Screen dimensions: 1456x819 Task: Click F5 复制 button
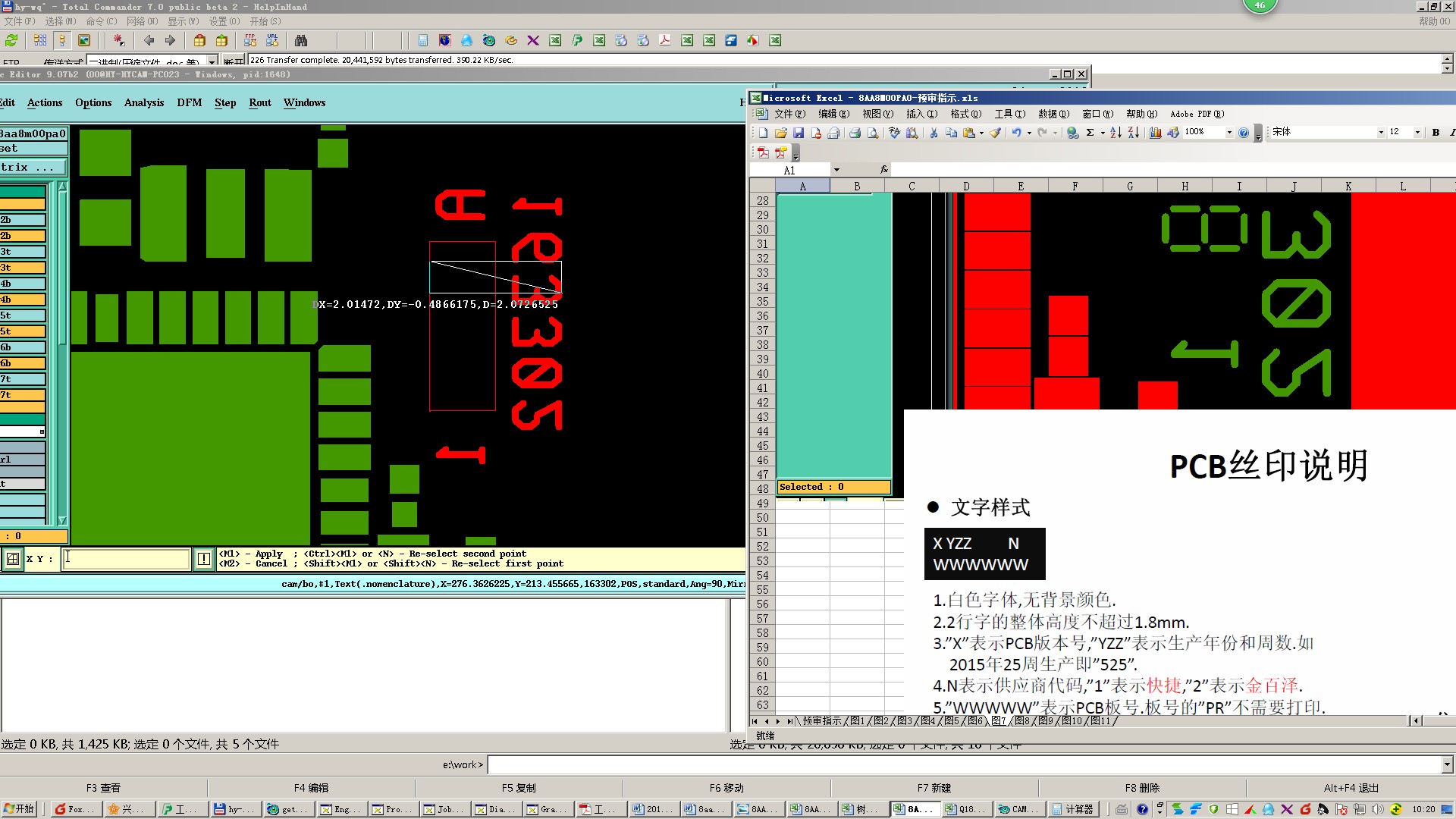[x=519, y=788]
